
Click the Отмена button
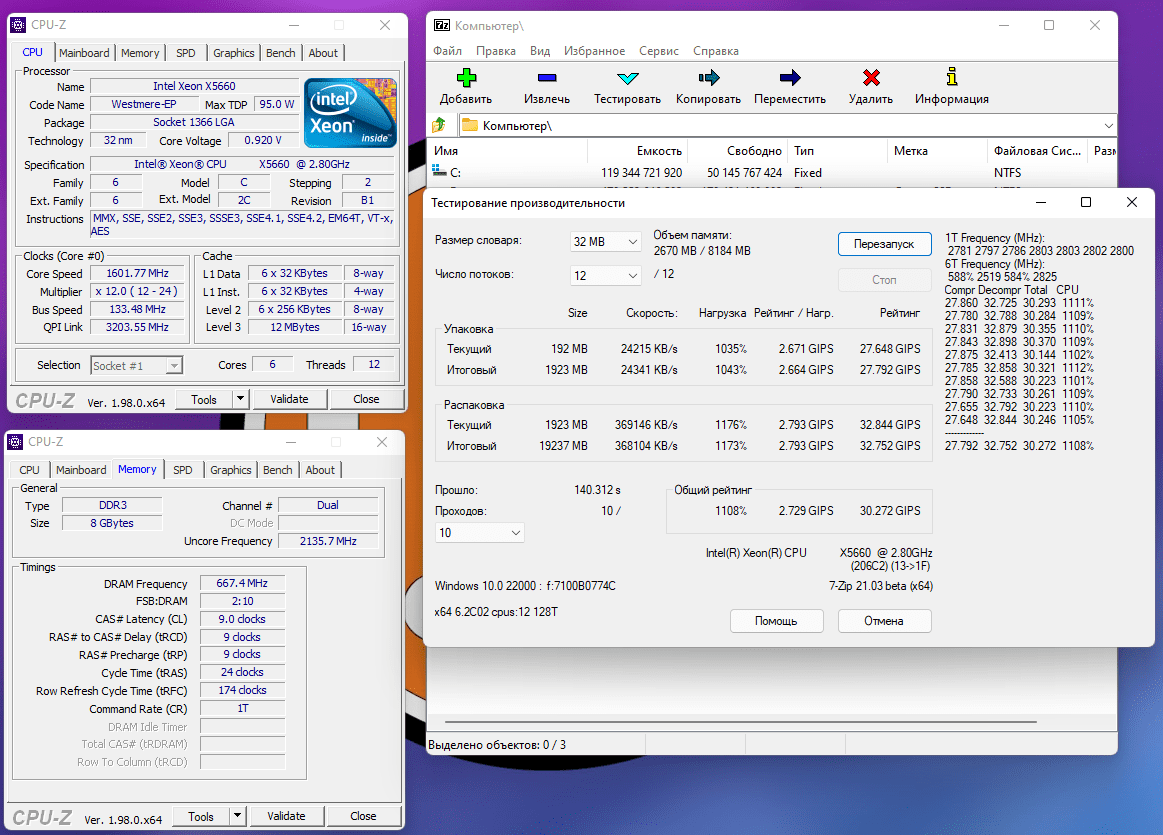884,621
